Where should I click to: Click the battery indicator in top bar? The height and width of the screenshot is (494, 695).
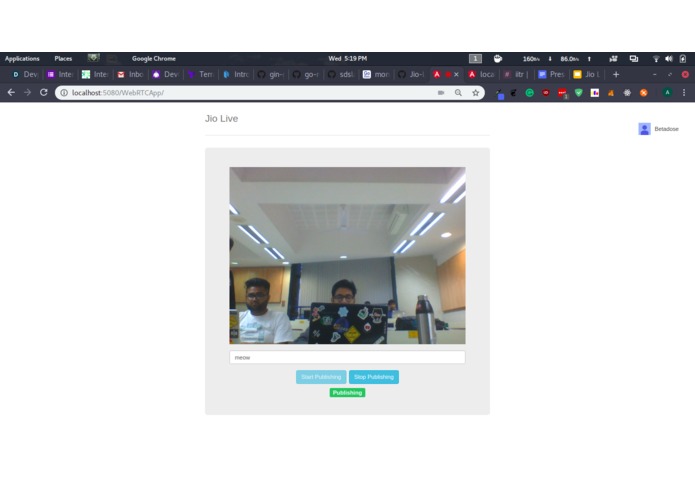tap(683, 58)
